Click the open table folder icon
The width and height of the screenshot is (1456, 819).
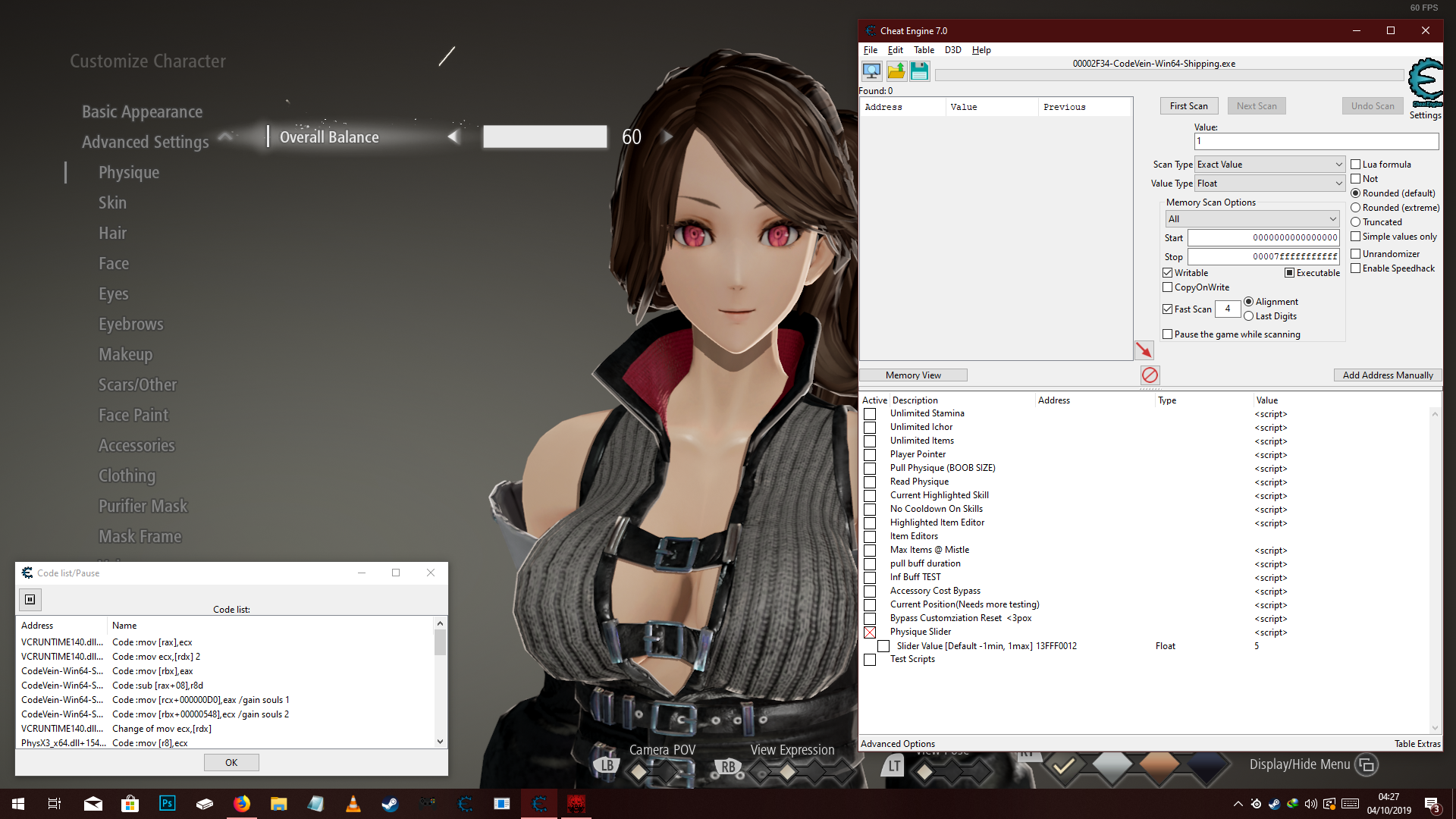[x=896, y=71]
